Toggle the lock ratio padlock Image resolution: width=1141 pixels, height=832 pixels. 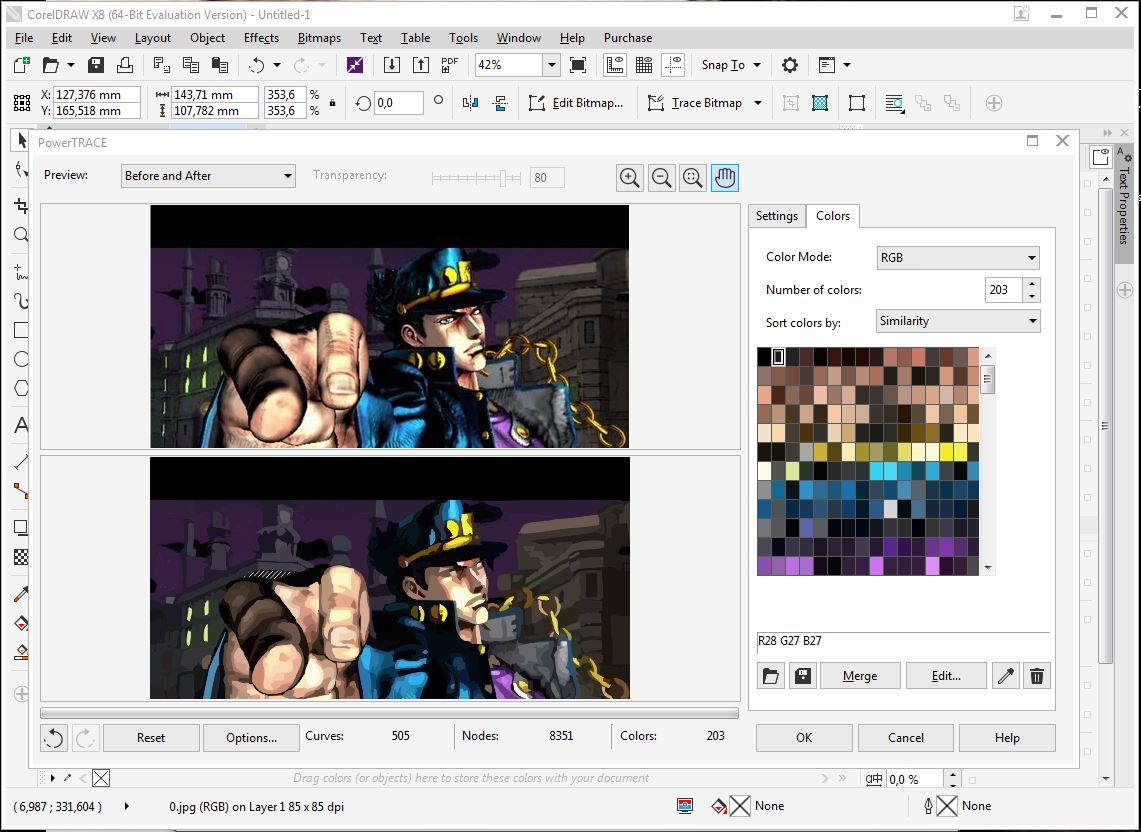pos(333,103)
